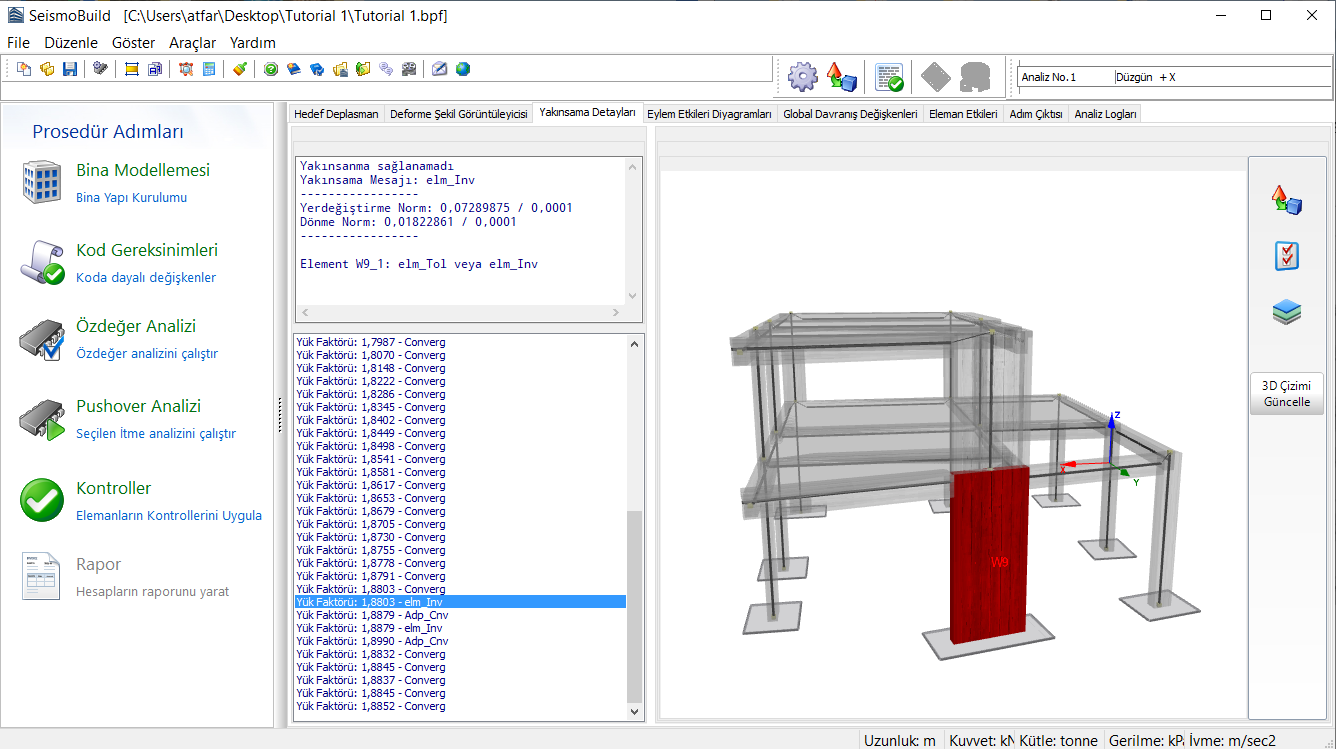Click the green help question mark icon
The image size is (1336, 749).
[271, 69]
